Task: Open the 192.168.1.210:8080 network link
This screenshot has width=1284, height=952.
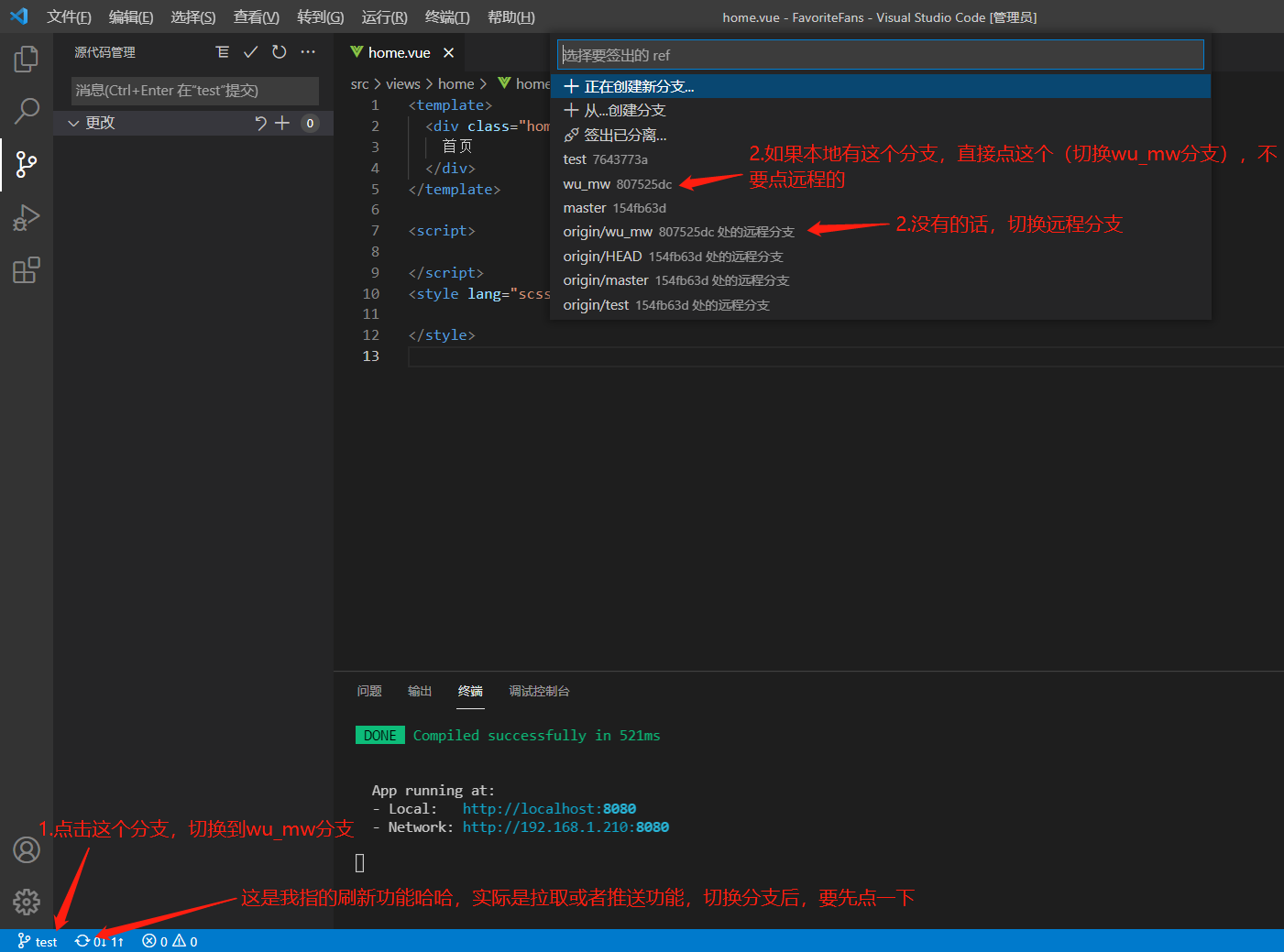Action: coord(565,827)
